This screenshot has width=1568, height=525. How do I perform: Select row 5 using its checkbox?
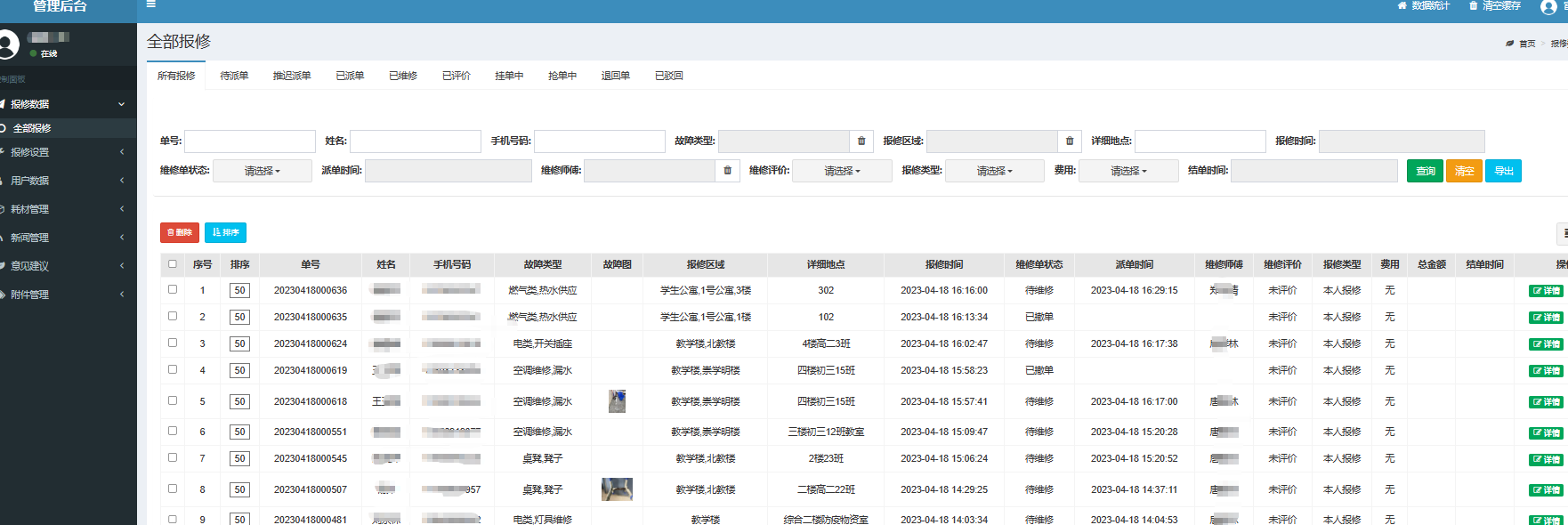point(173,400)
